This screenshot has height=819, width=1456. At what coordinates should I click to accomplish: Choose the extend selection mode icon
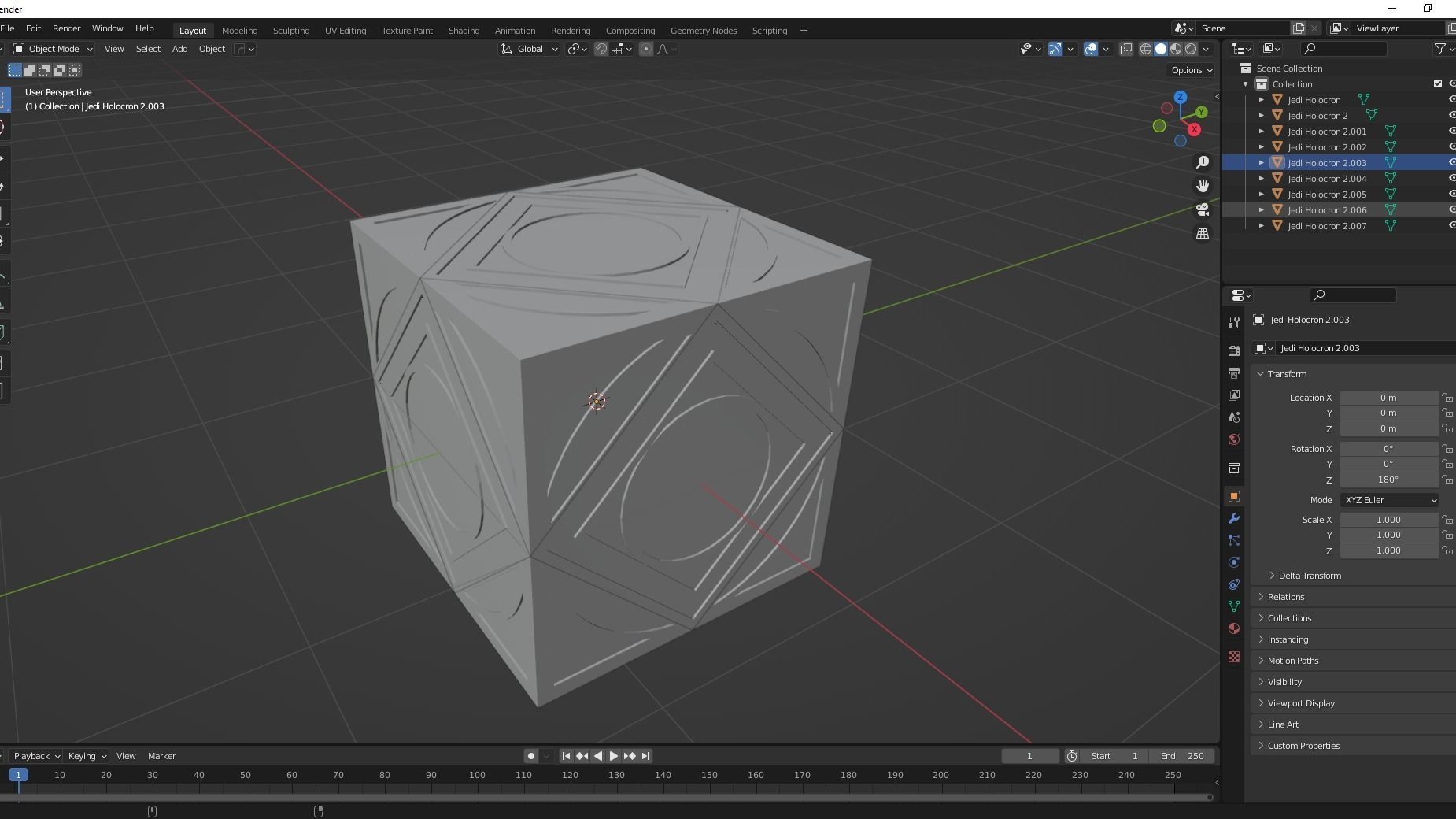tap(30, 70)
